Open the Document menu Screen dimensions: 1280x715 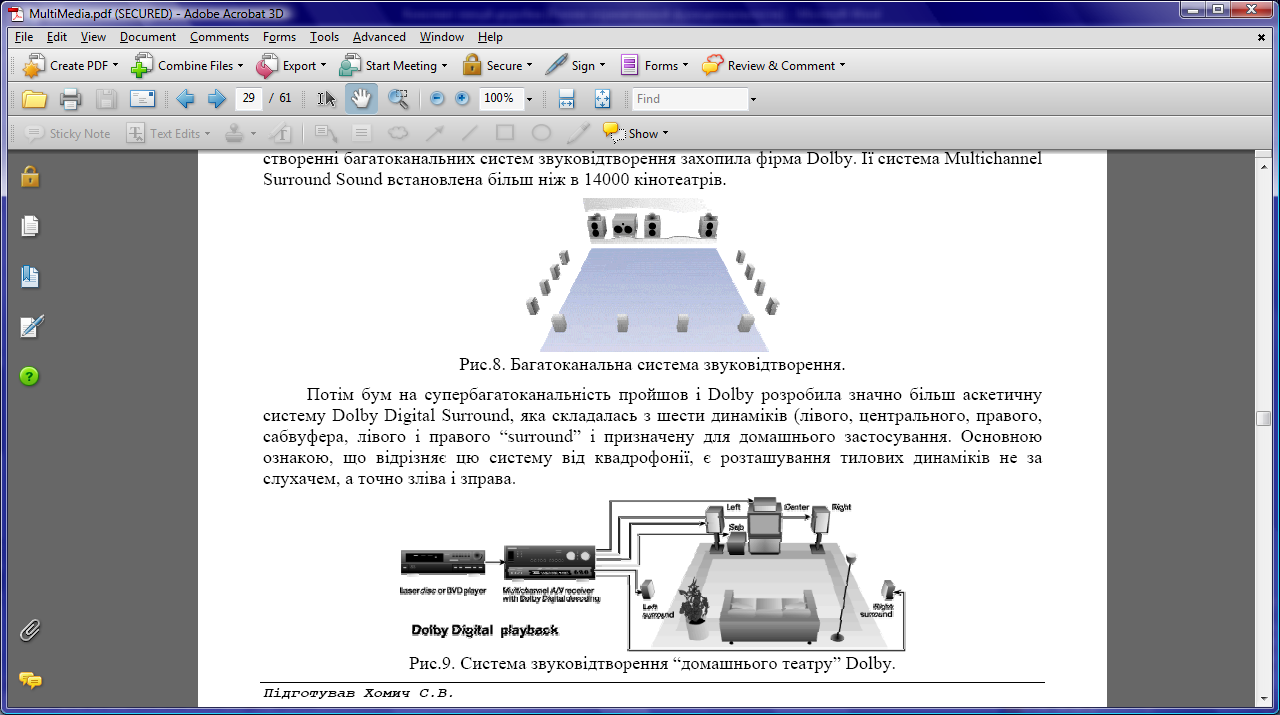[x=148, y=37]
